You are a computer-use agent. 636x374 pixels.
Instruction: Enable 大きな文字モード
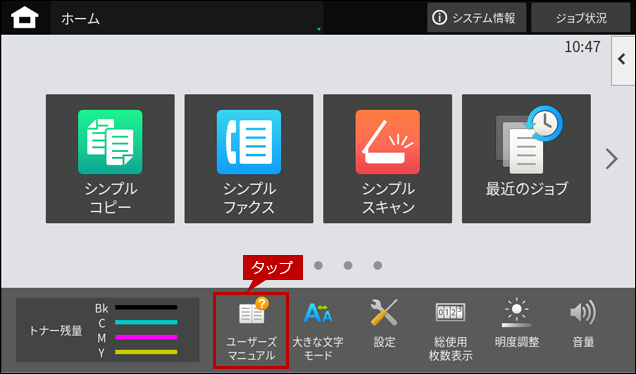point(318,330)
